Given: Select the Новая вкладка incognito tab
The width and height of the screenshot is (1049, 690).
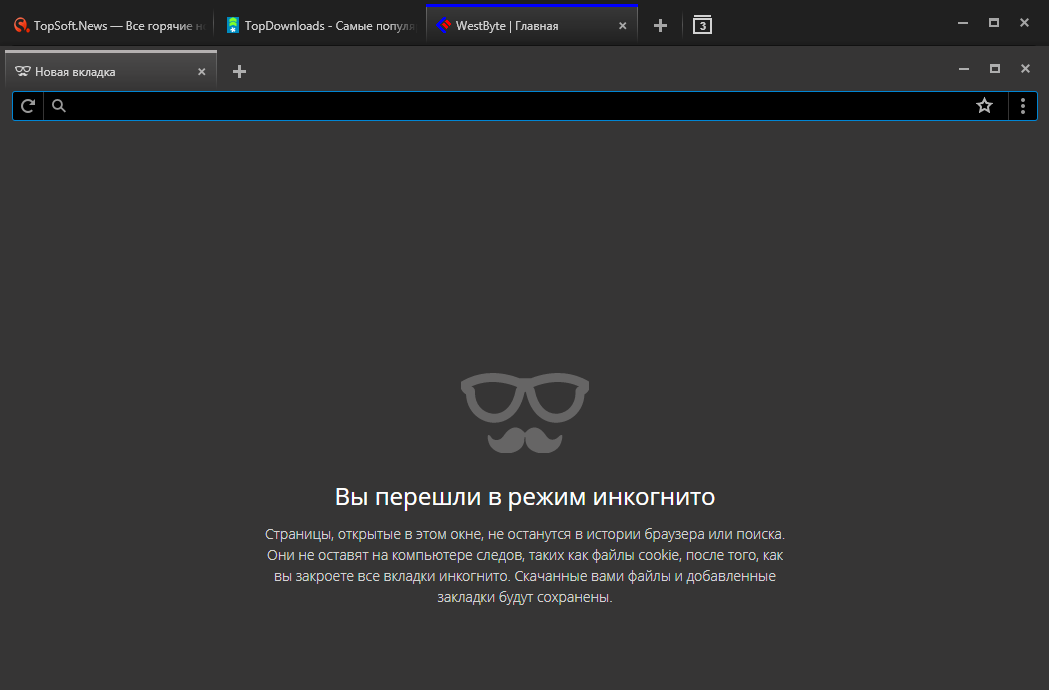Looking at the screenshot, I should [110, 71].
